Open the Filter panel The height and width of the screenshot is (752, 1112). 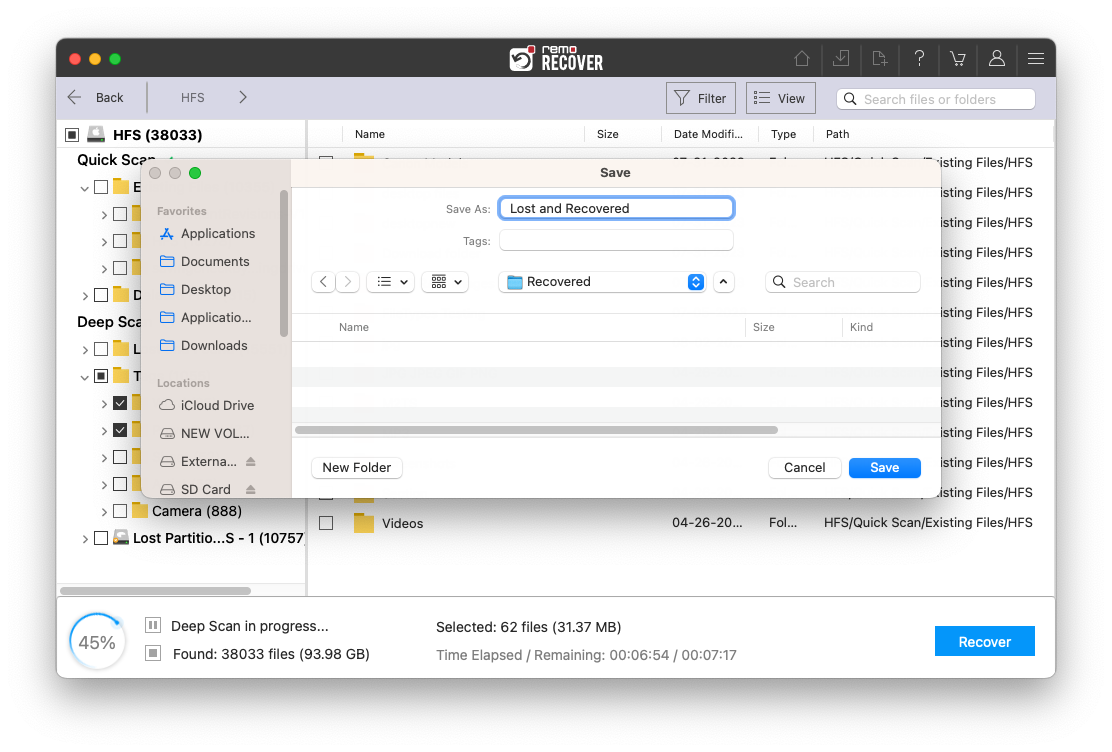(x=700, y=97)
